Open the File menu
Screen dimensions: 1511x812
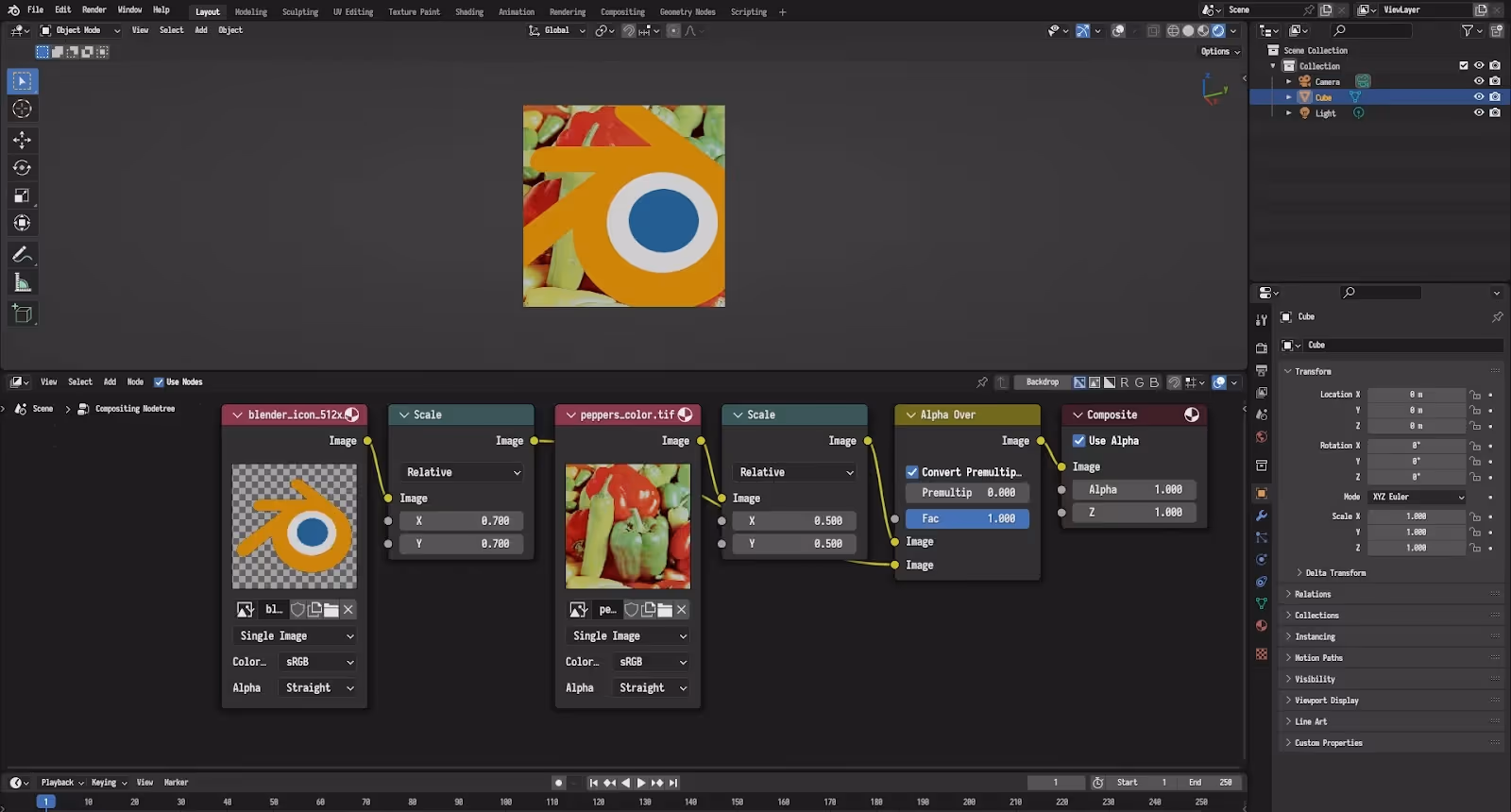pos(35,9)
